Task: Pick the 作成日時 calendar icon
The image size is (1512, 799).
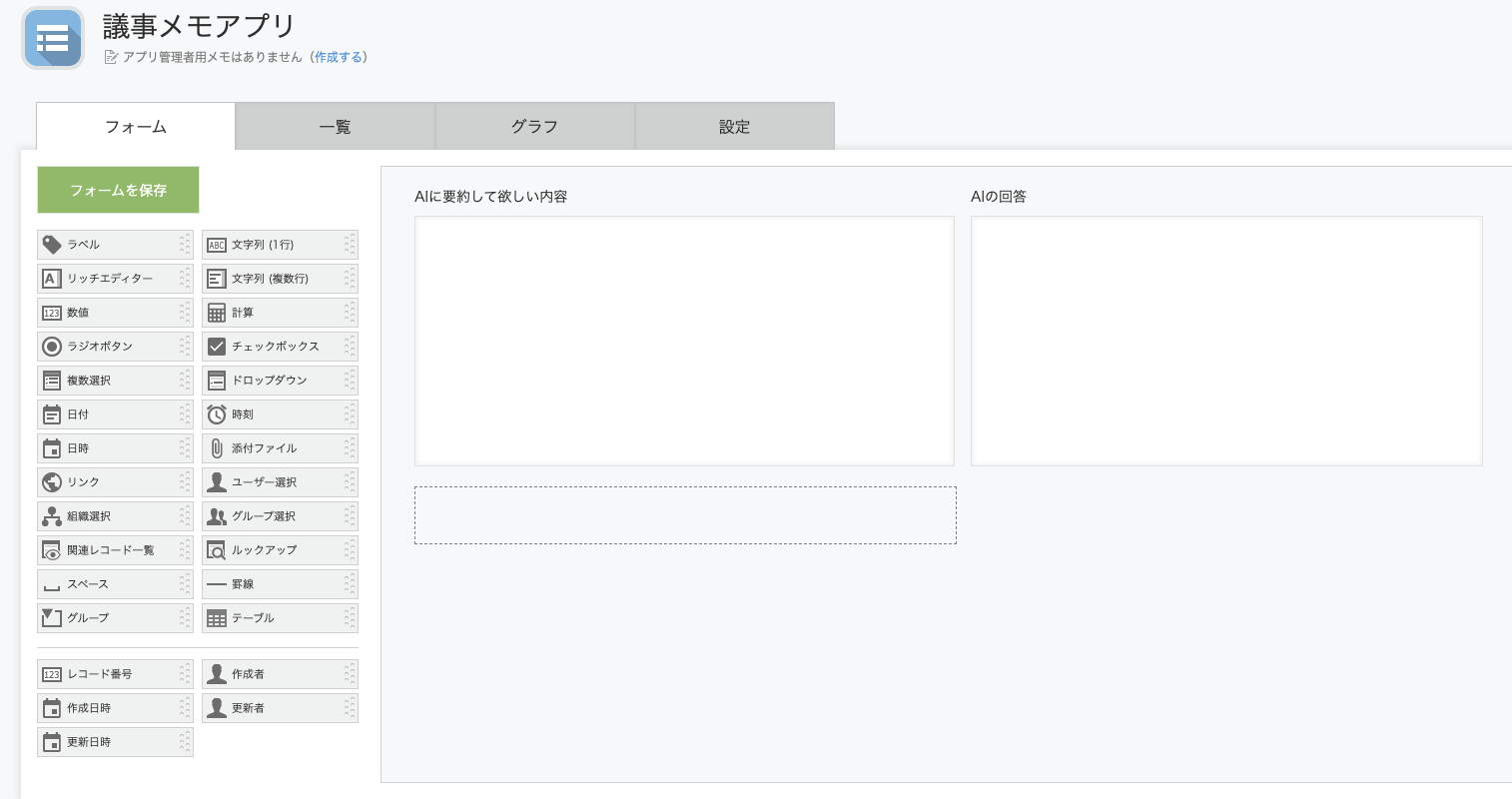Action: [x=52, y=708]
